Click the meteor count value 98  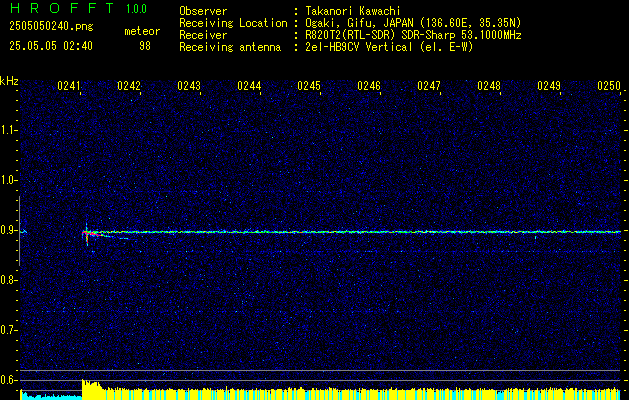[x=145, y=46]
